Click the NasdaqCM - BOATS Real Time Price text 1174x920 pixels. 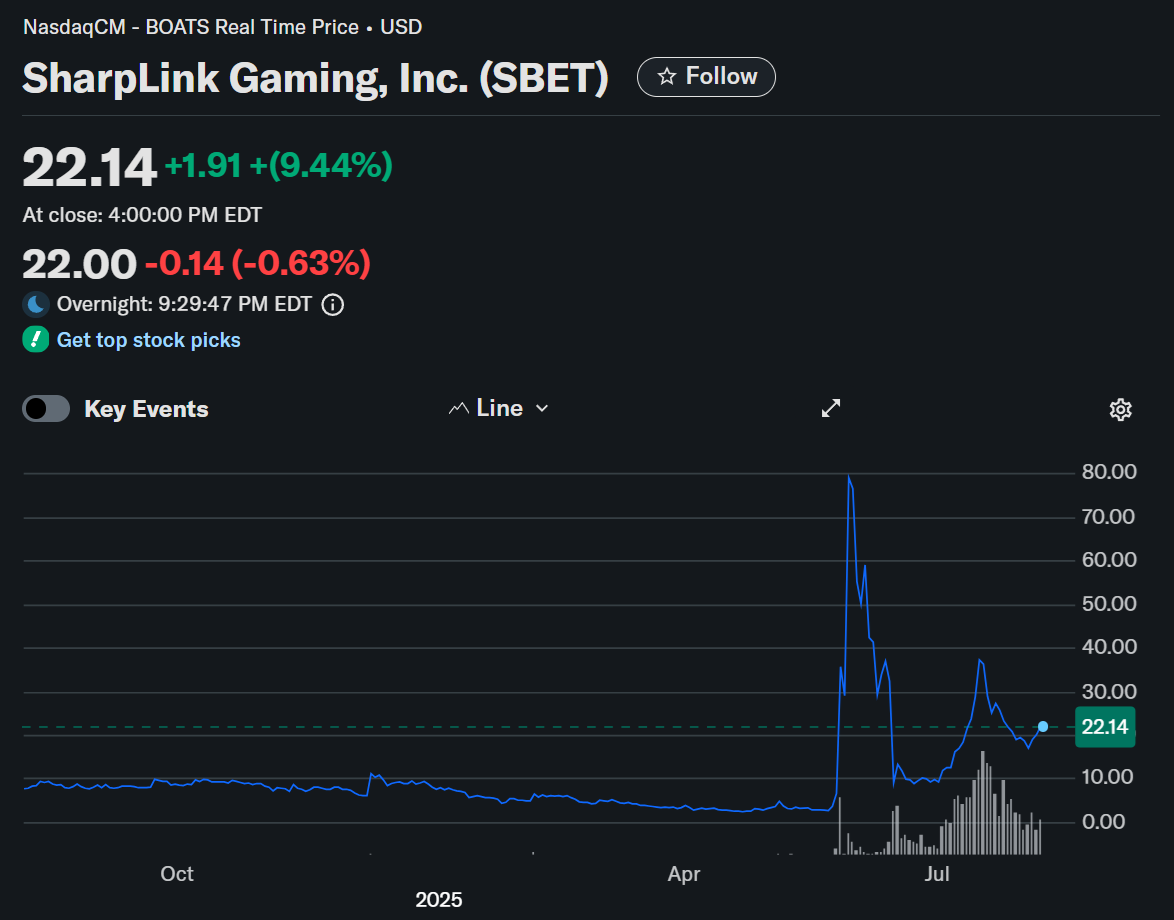191,27
